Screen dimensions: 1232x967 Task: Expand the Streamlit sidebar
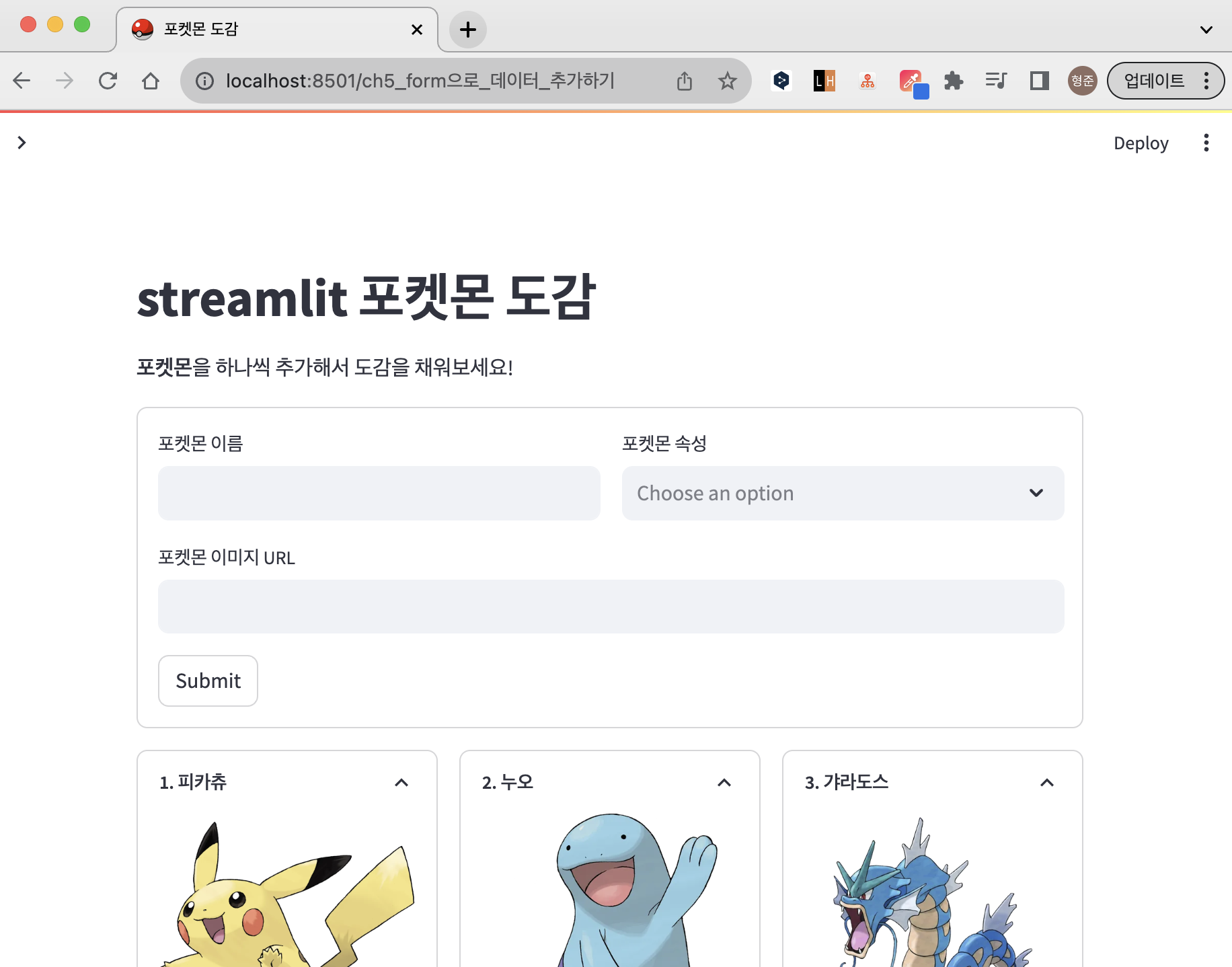click(x=22, y=143)
